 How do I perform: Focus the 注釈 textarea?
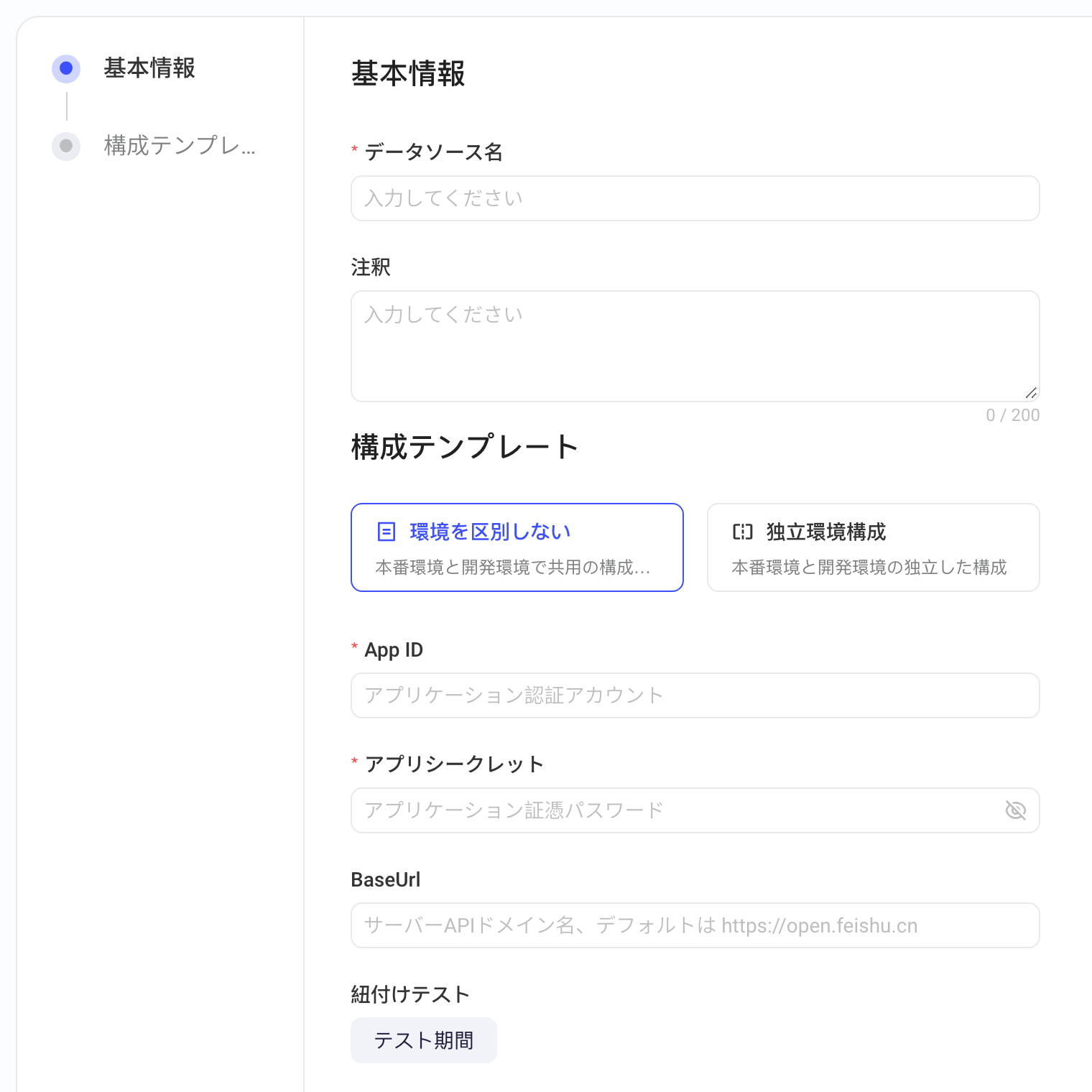[695, 346]
